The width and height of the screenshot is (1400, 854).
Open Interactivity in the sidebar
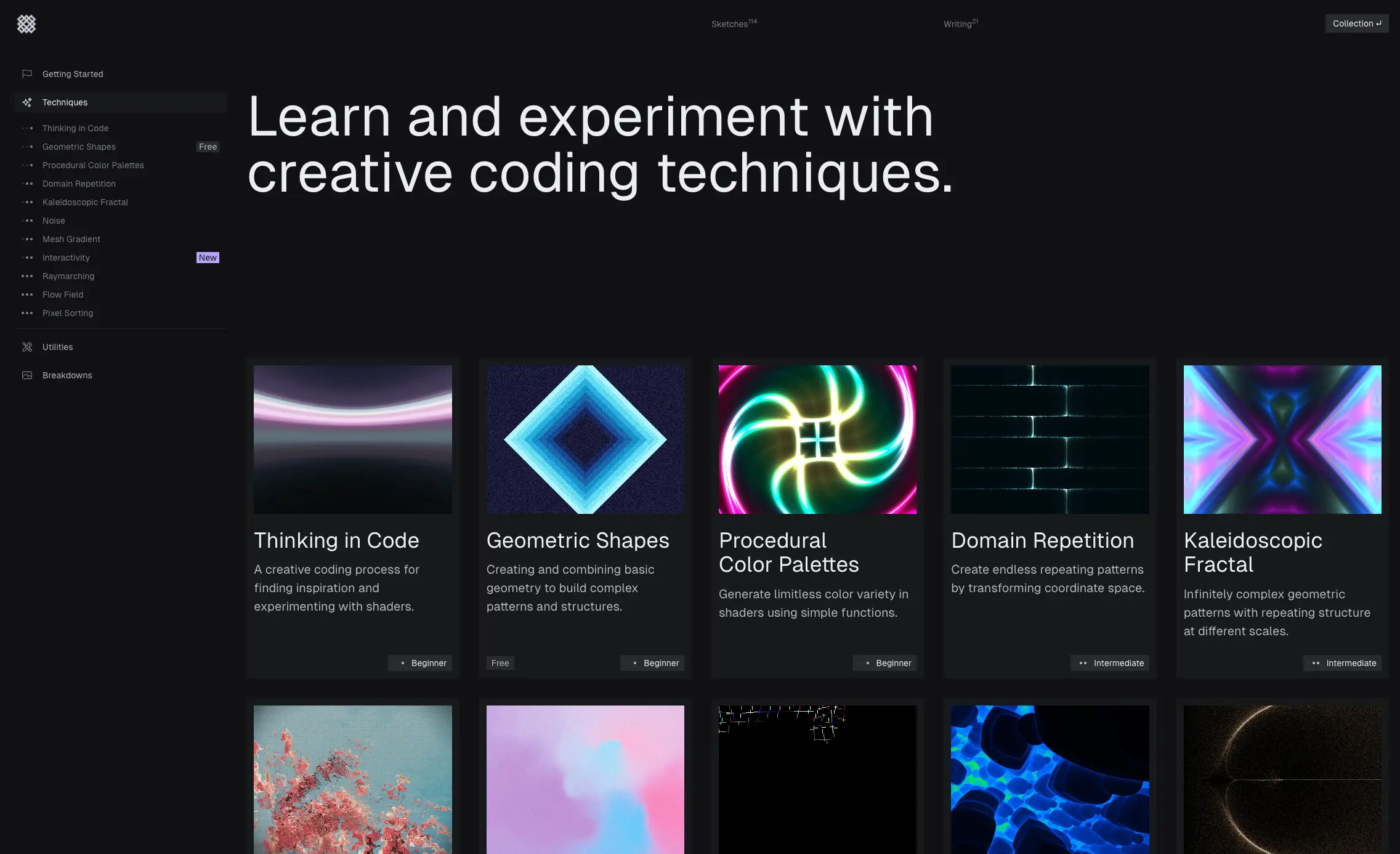66,258
